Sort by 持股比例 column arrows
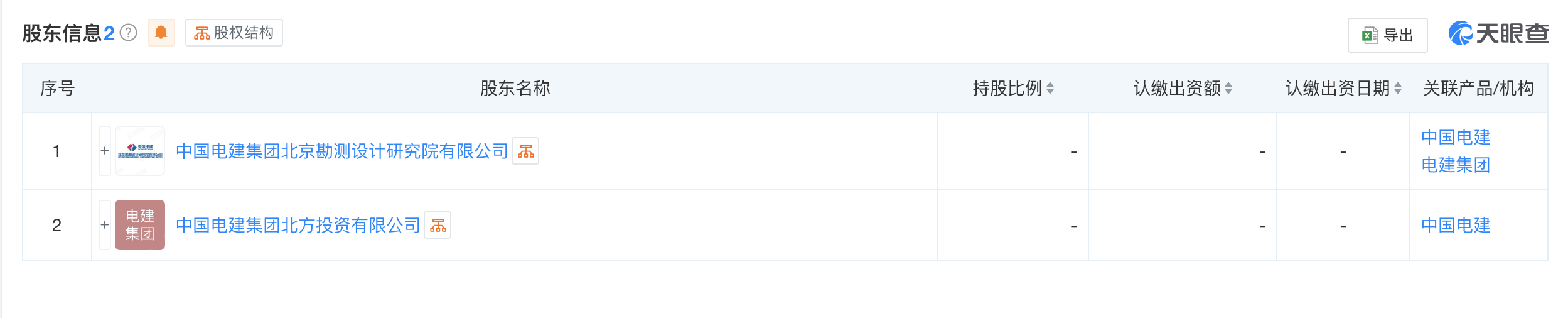The width and height of the screenshot is (1568, 318). pos(1050,89)
